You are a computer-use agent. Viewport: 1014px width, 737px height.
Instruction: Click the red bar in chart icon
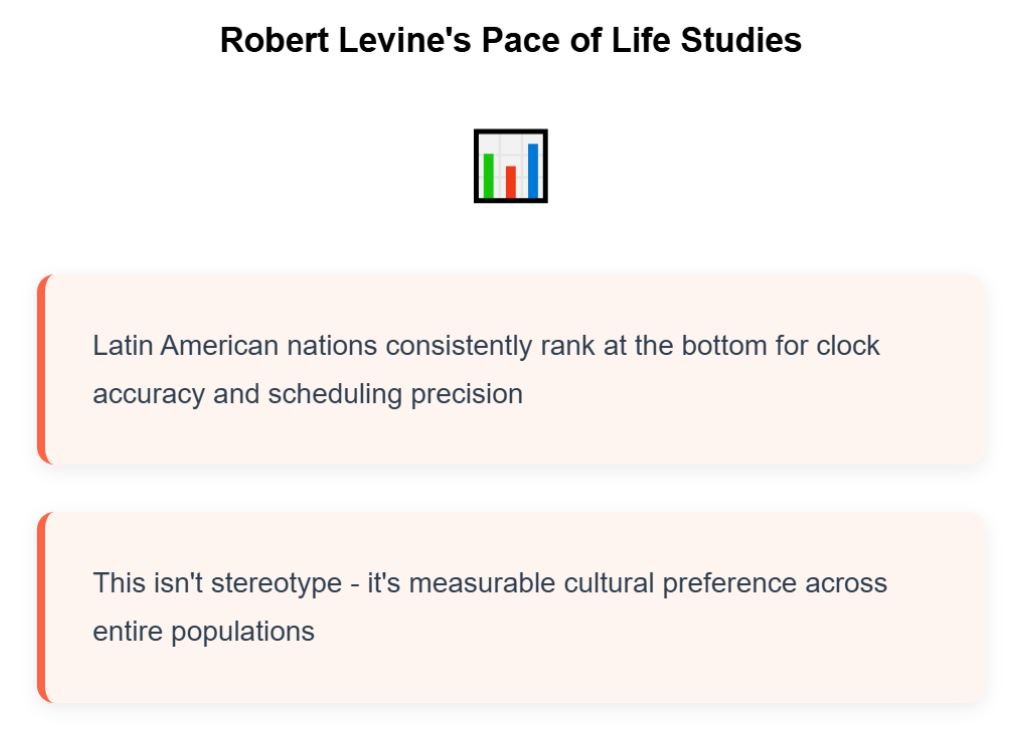click(x=510, y=181)
